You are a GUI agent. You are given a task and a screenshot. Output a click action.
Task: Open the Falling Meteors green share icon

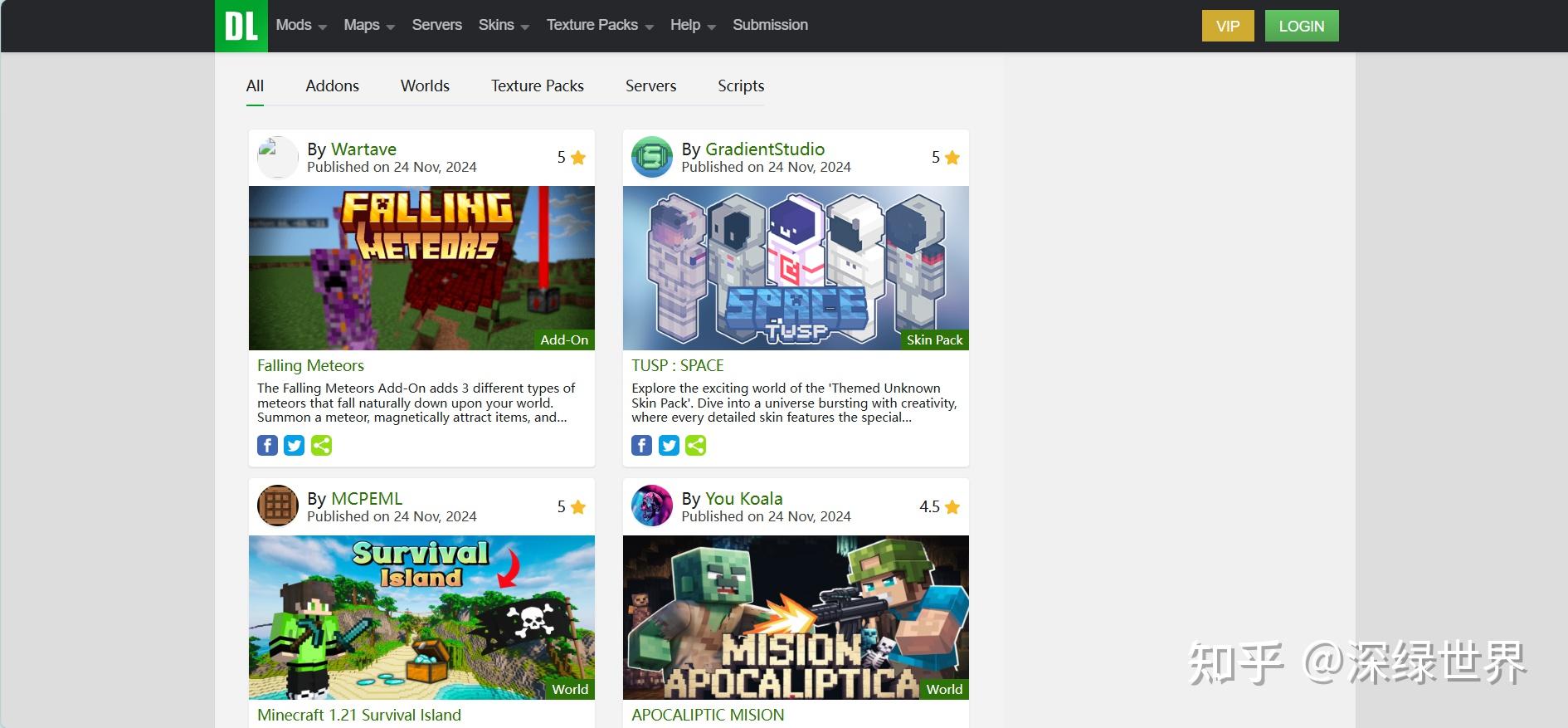coord(321,445)
